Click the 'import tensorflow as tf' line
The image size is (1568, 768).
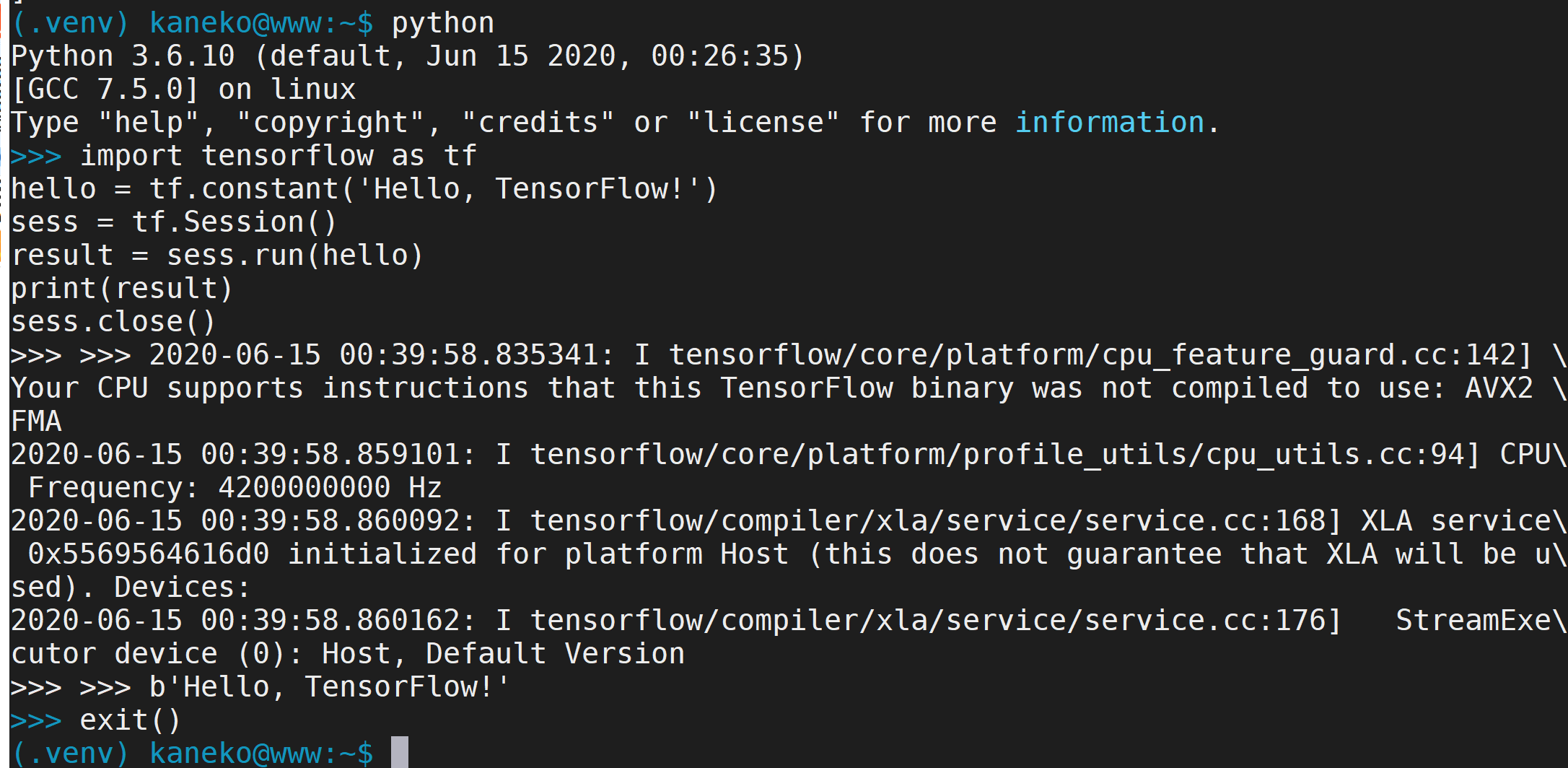(x=279, y=155)
